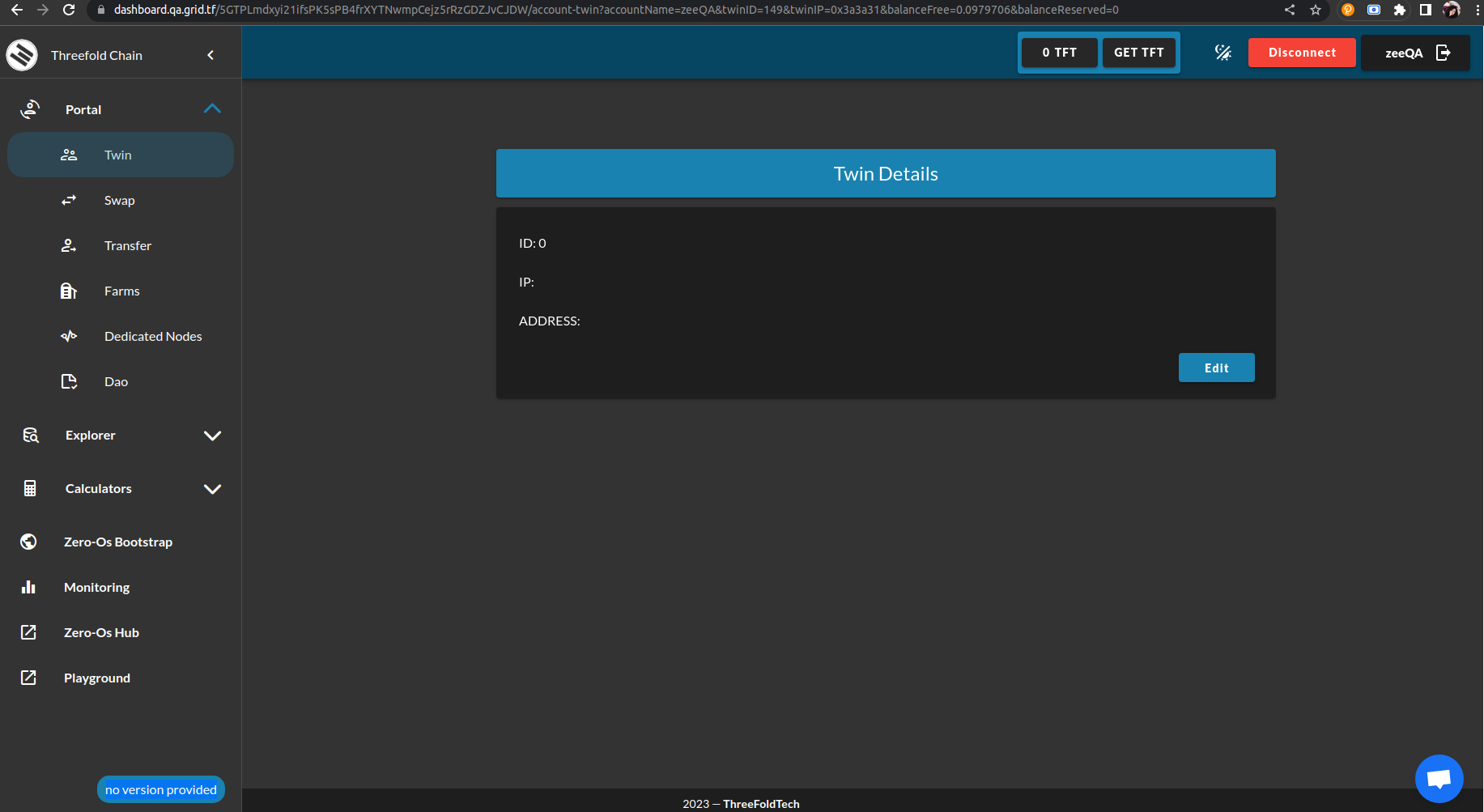
Task: Open Transfer using its sidebar icon
Action: coord(69,245)
